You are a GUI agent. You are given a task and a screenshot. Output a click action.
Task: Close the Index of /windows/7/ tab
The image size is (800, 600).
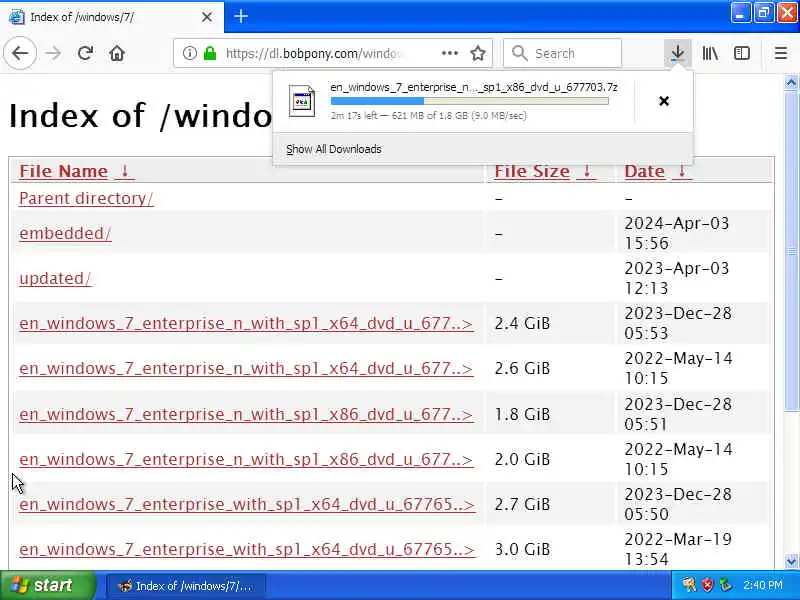click(x=207, y=17)
